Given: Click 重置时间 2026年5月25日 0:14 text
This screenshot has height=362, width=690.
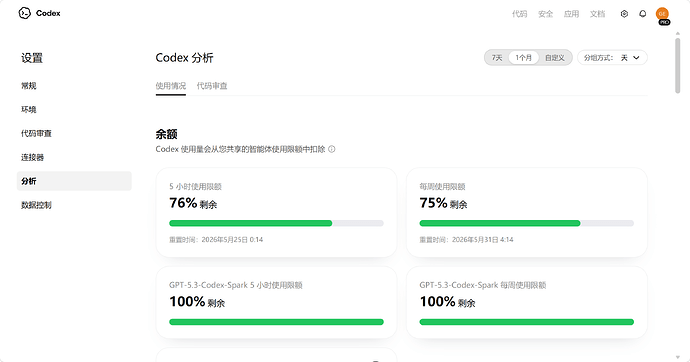Looking at the screenshot, I should (x=216, y=240).
